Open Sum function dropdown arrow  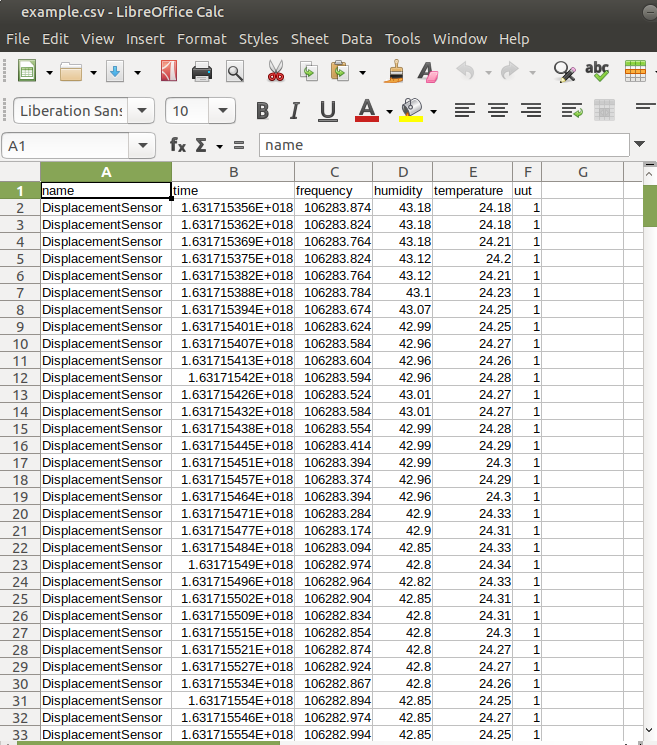click(x=219, y=146)
